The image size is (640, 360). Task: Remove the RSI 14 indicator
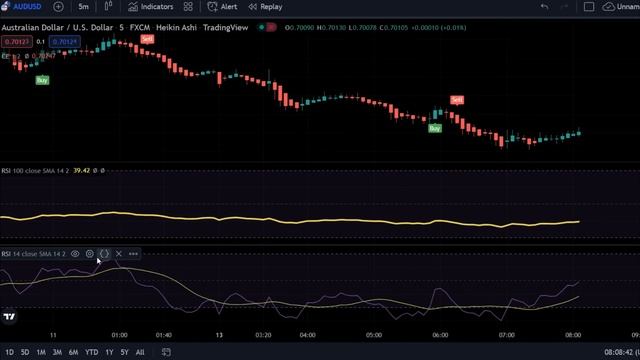pos(119,254)
